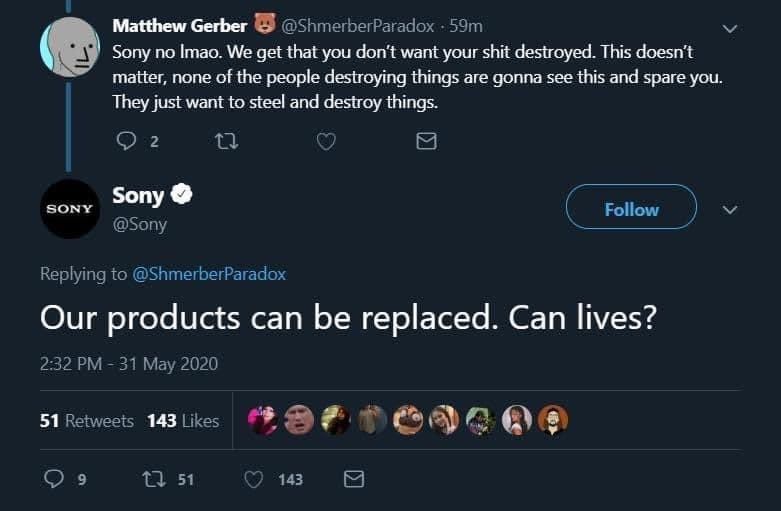Retweet Matthew Gerber's tweet
This screenshot has height=511, width=781.
pyautogui.click(x=227, y=142)
